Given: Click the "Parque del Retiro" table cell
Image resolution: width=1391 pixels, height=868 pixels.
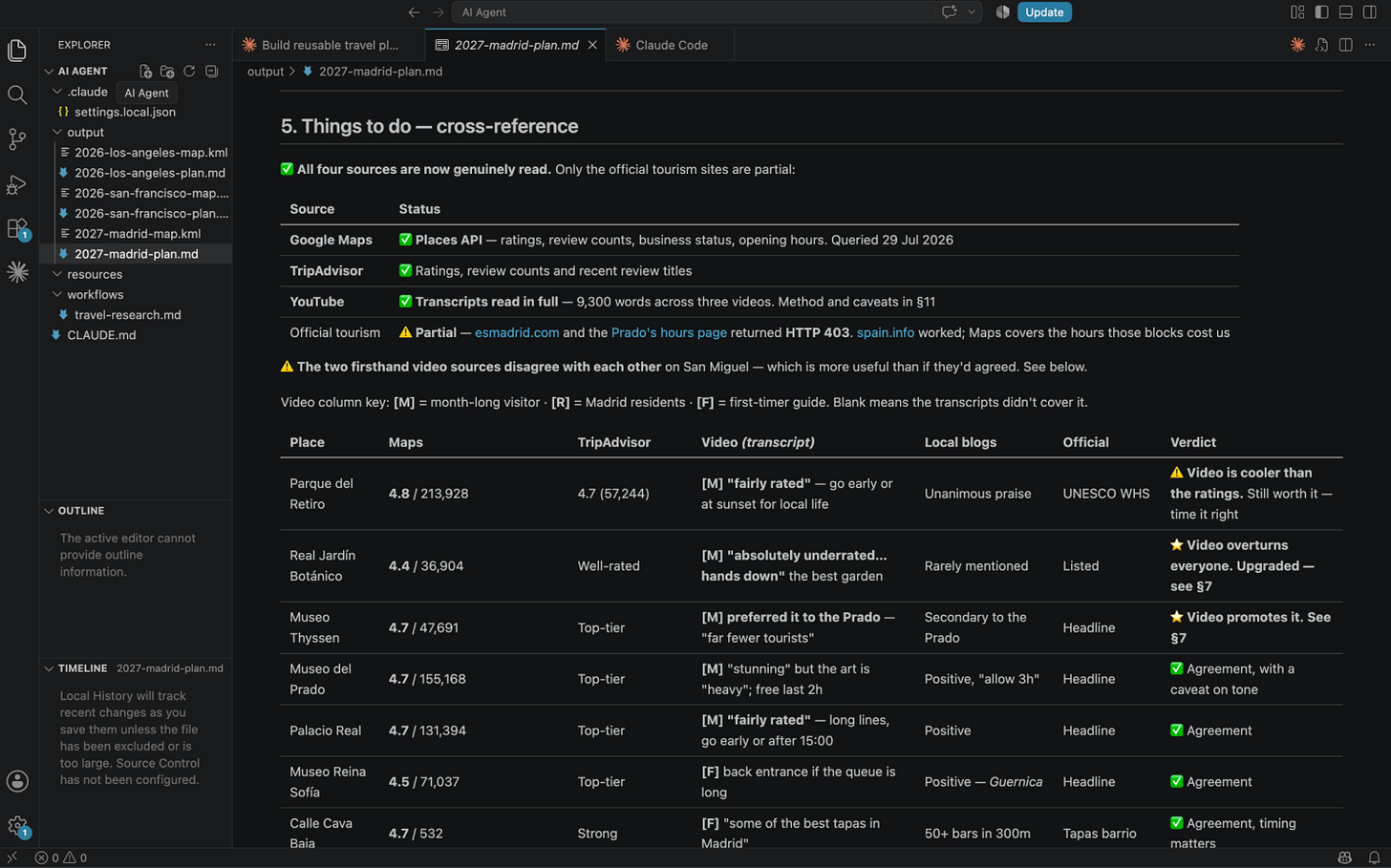Looking at the screenshot, I should (x=330, y=494).
